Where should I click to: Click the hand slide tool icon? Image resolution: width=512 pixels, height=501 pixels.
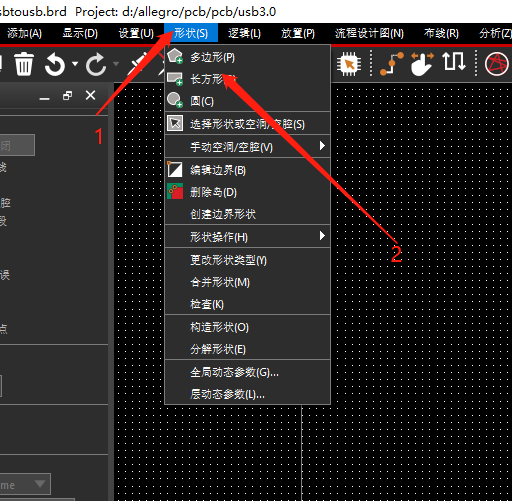422,64
